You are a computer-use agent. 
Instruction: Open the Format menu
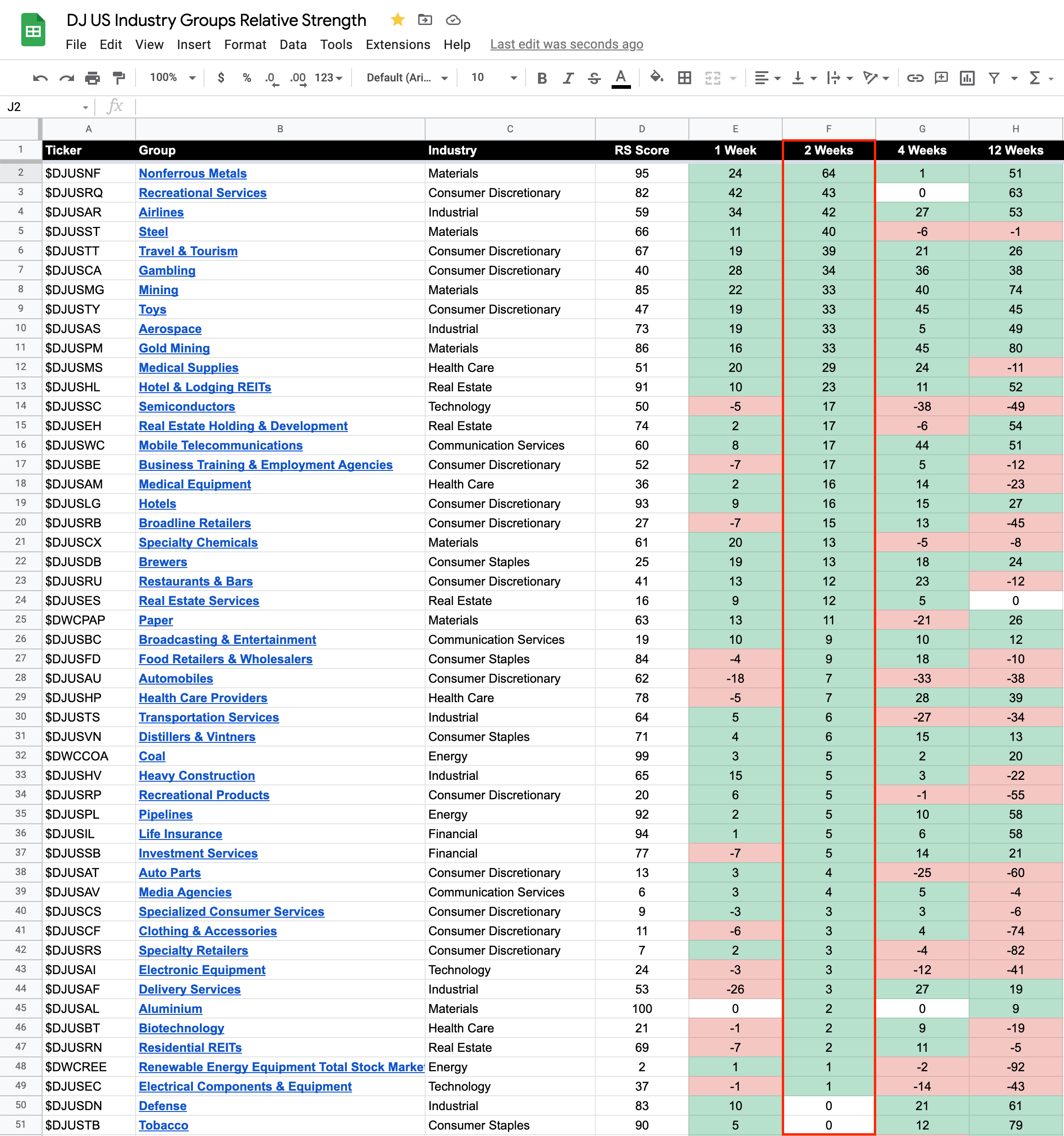coord(245,44)
